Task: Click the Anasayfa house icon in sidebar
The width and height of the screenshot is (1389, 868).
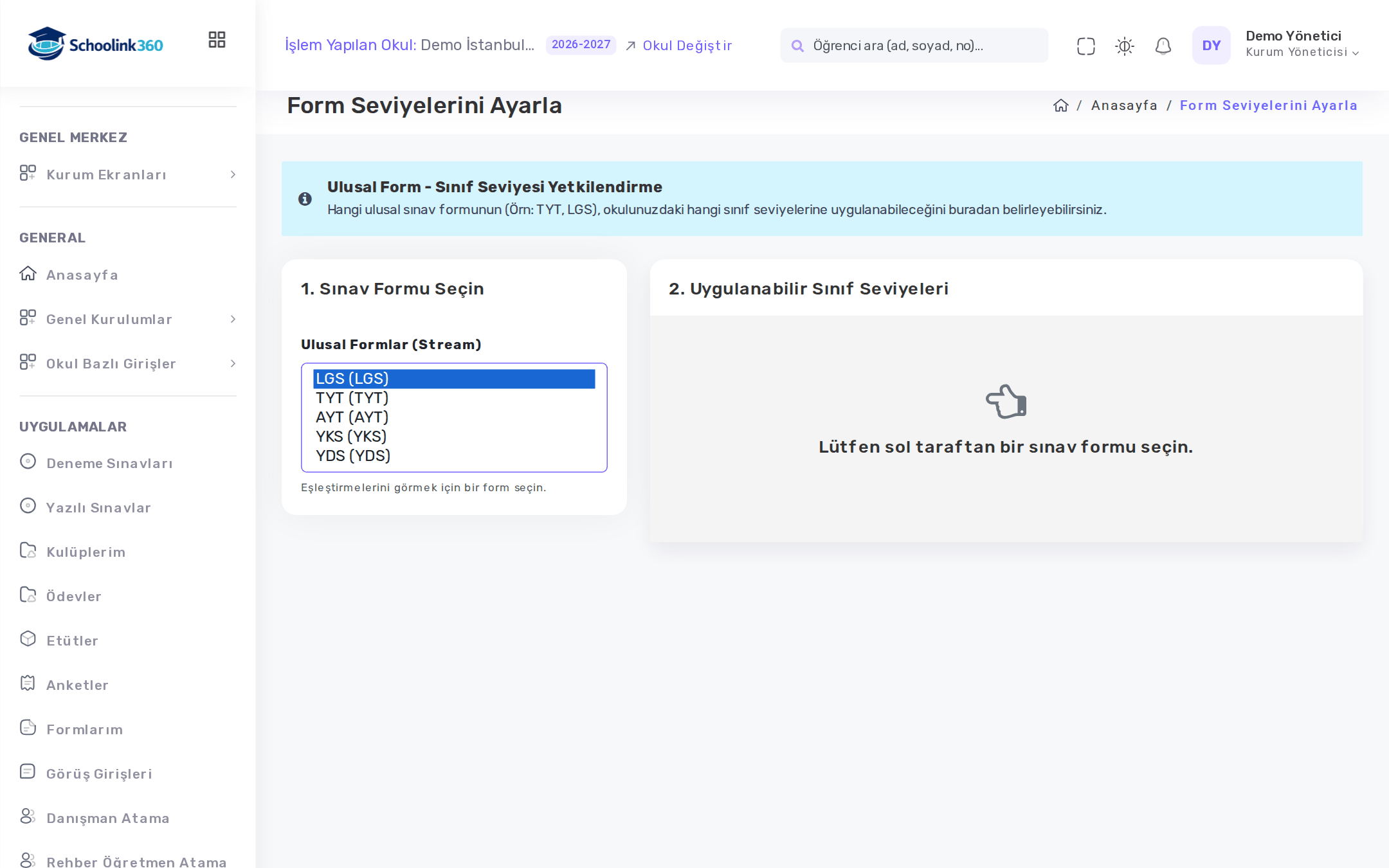Action: point(28,273)
